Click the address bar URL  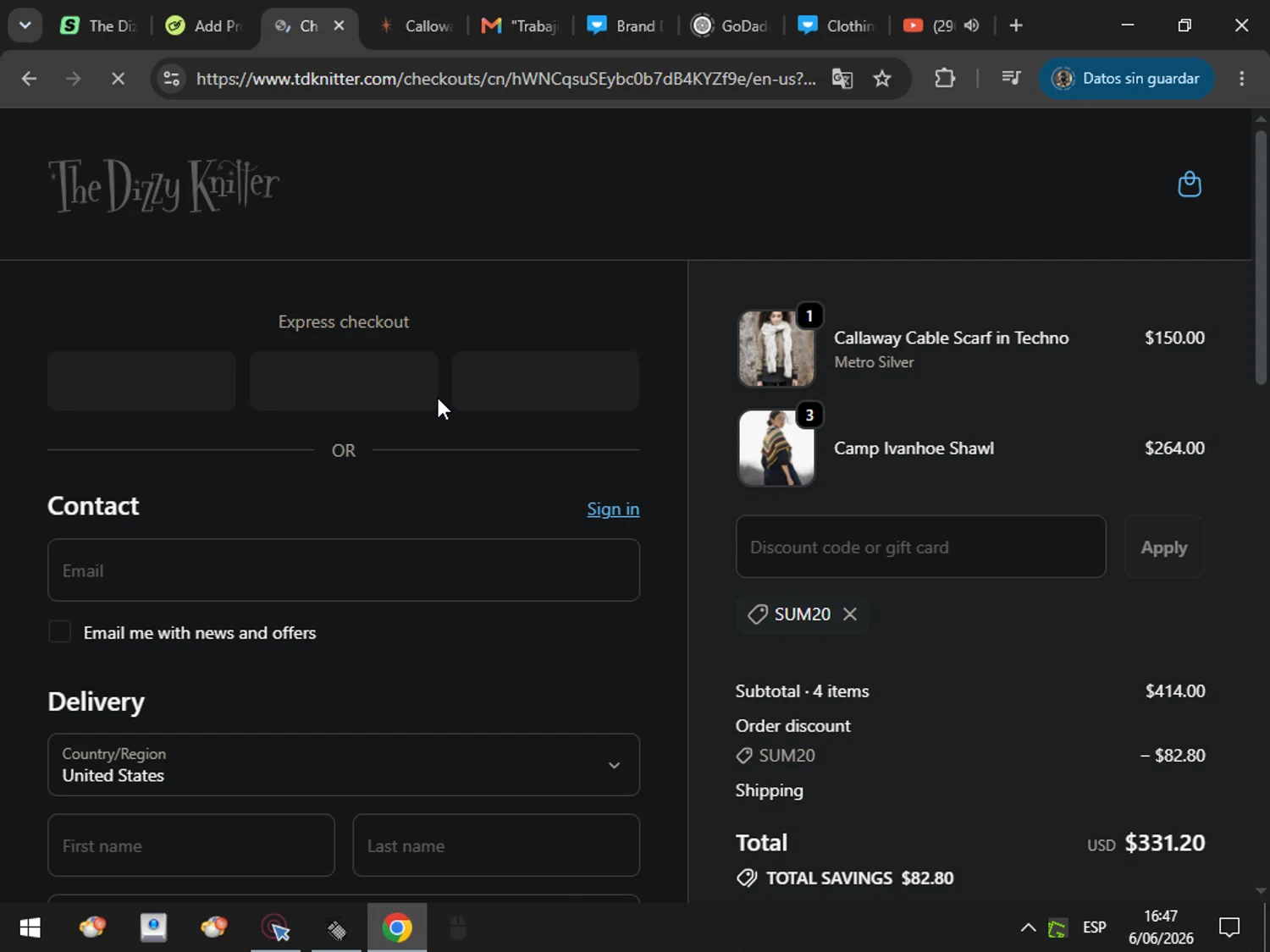tap(505, 79)
